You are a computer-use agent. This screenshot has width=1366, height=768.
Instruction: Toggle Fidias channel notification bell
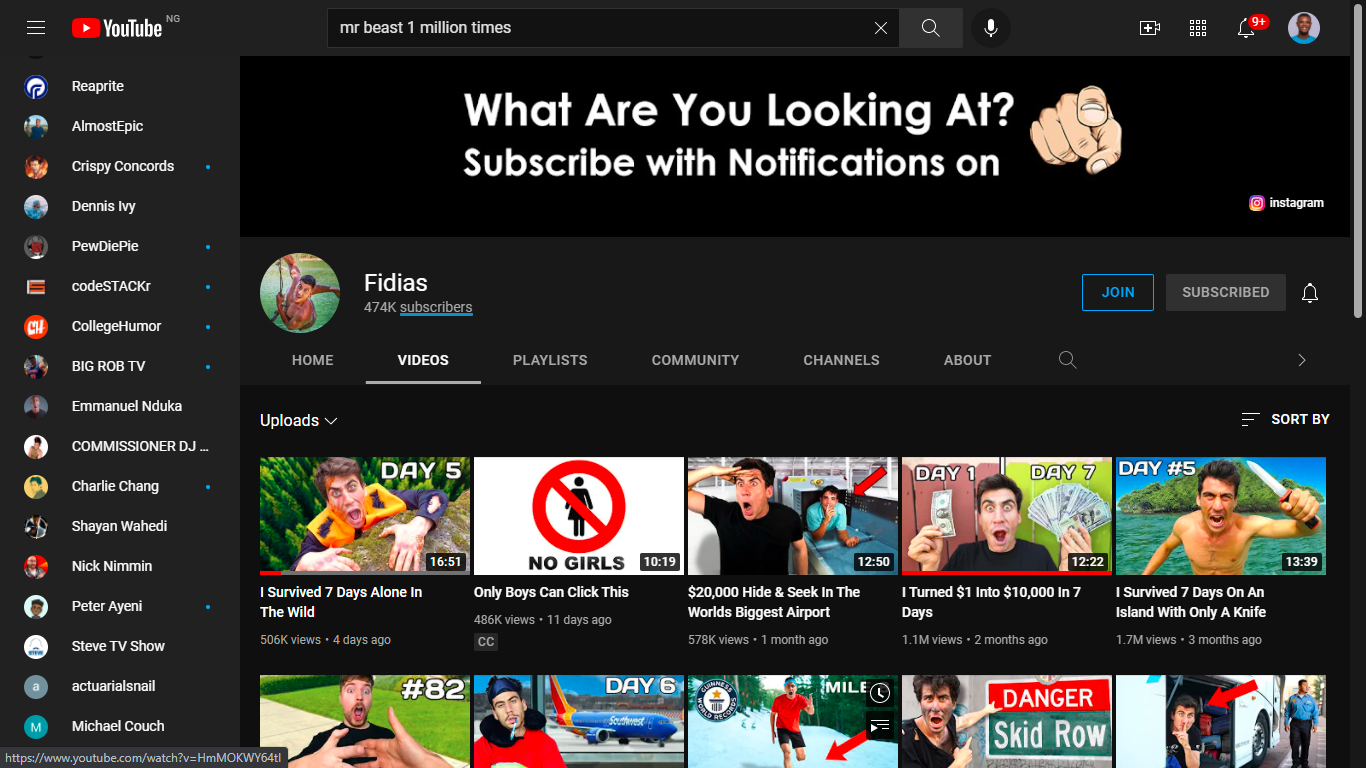(x=1310, y=293)
